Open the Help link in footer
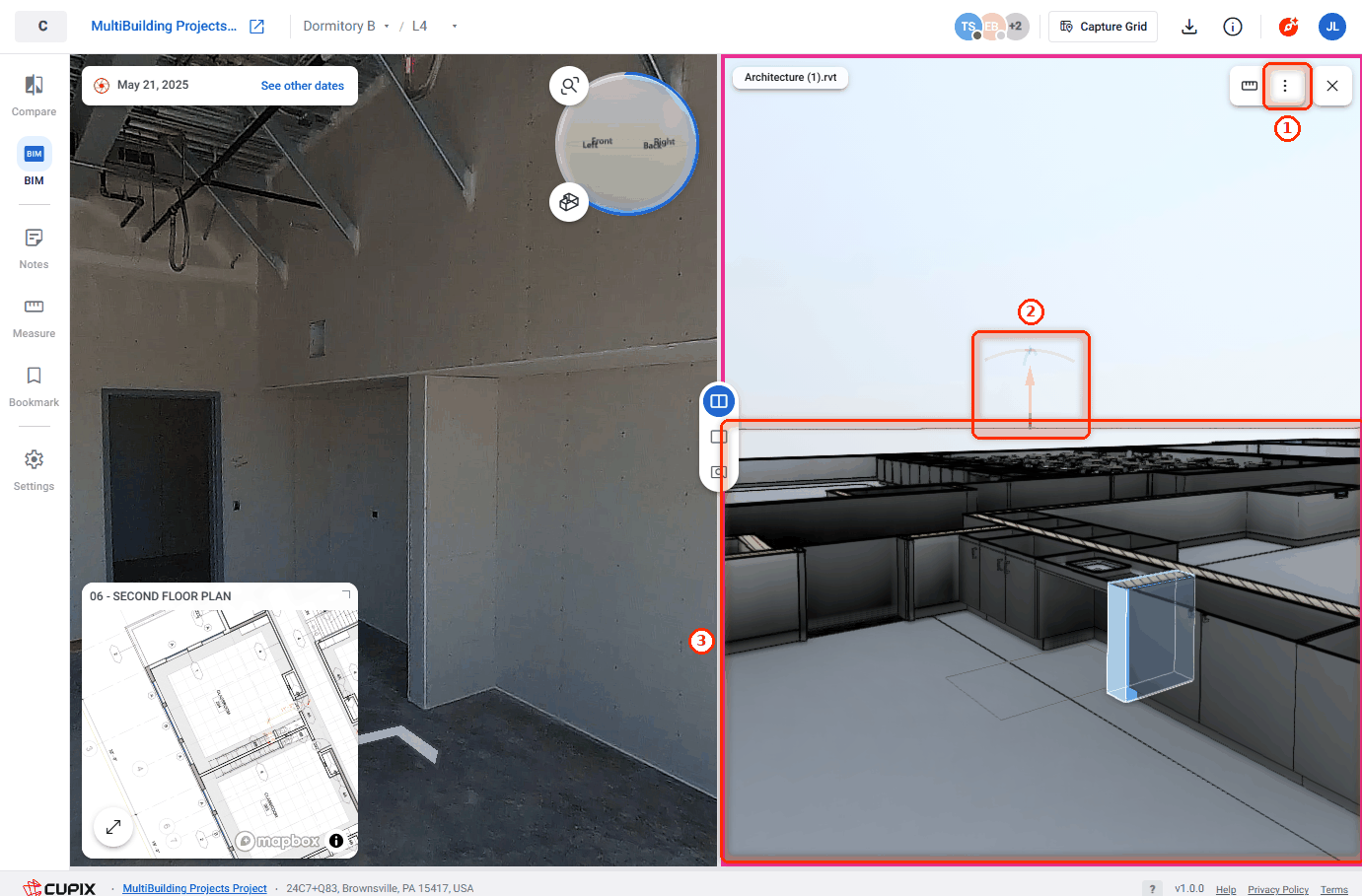Image resolution: width=1362 pixels, height=896 pixels. coord(1226,889)
